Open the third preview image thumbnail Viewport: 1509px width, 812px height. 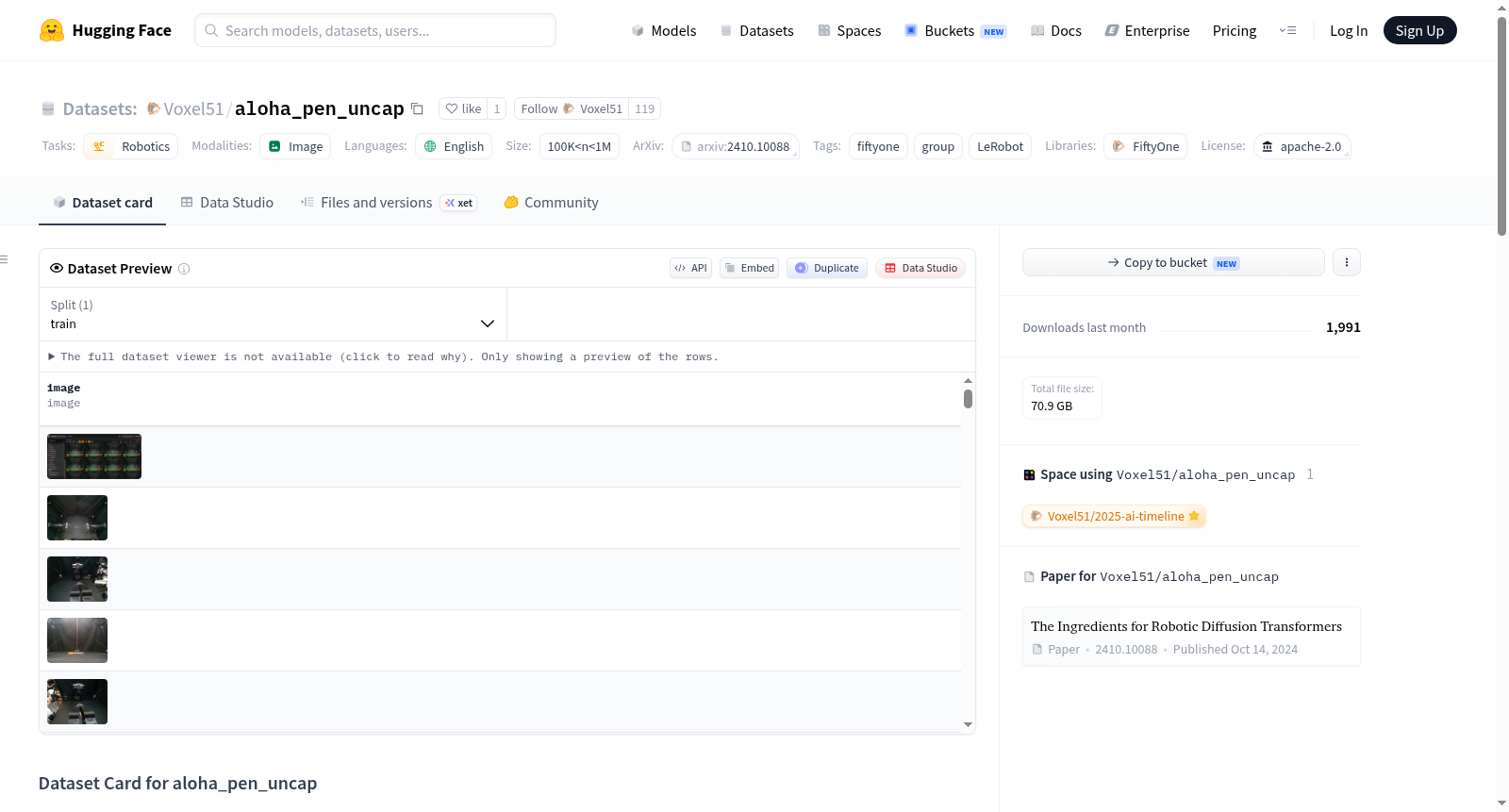[x=77, y=579]
